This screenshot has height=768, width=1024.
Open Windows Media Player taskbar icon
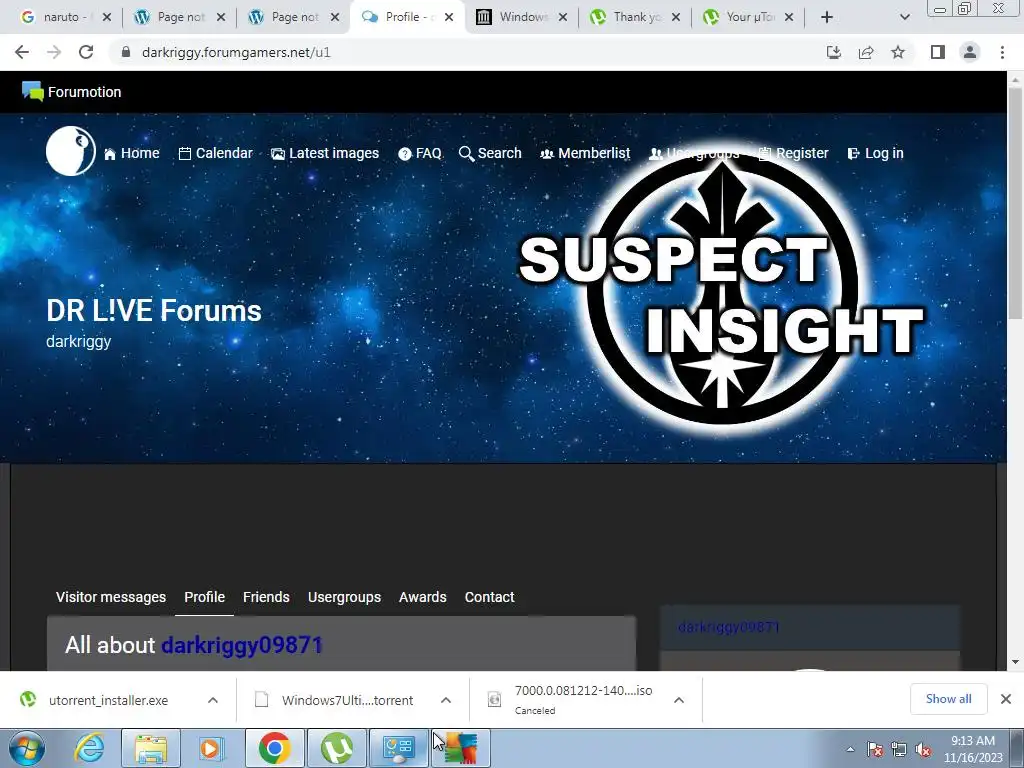point(210,748)
